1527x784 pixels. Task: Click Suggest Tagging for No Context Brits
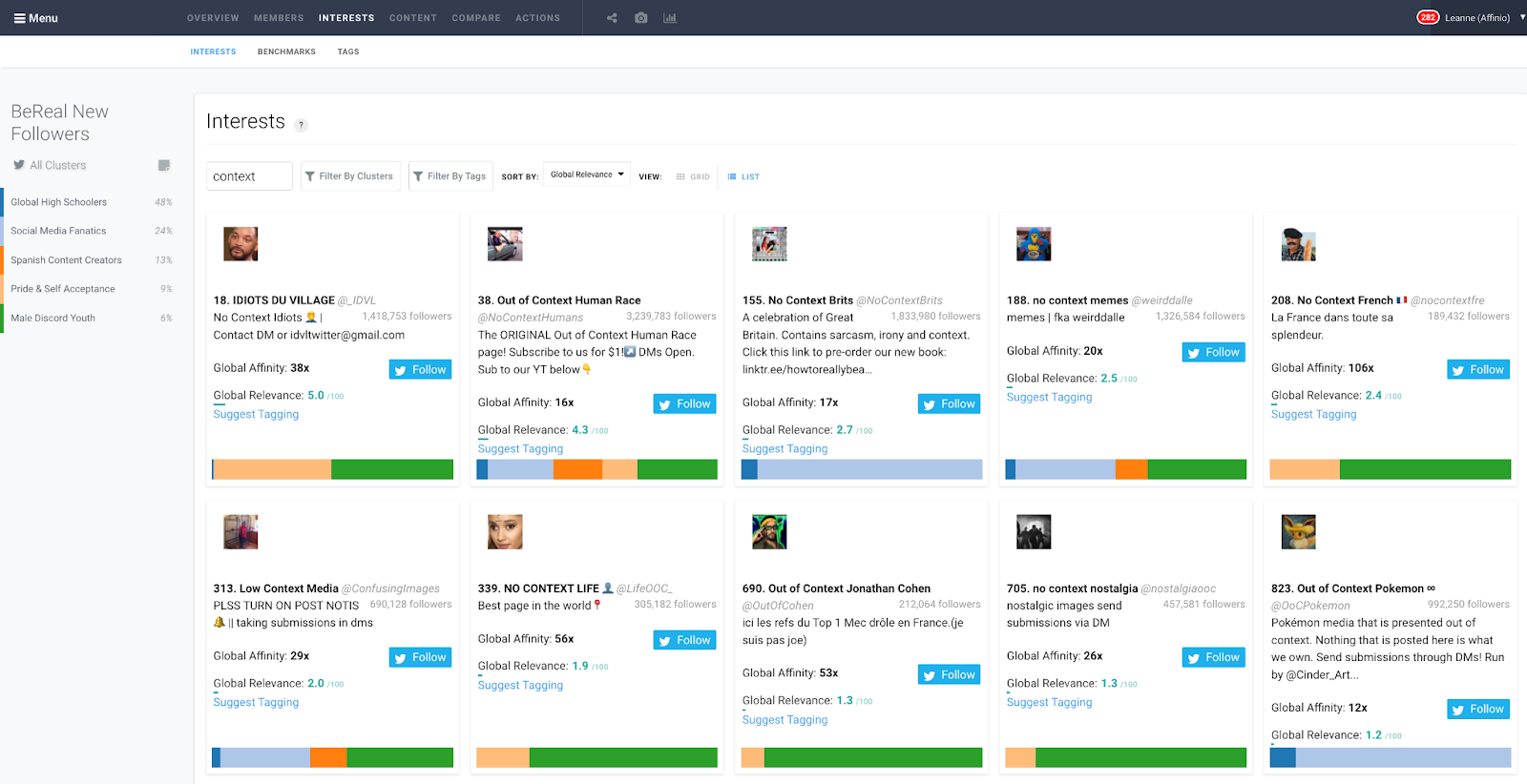tap(784, 449)
